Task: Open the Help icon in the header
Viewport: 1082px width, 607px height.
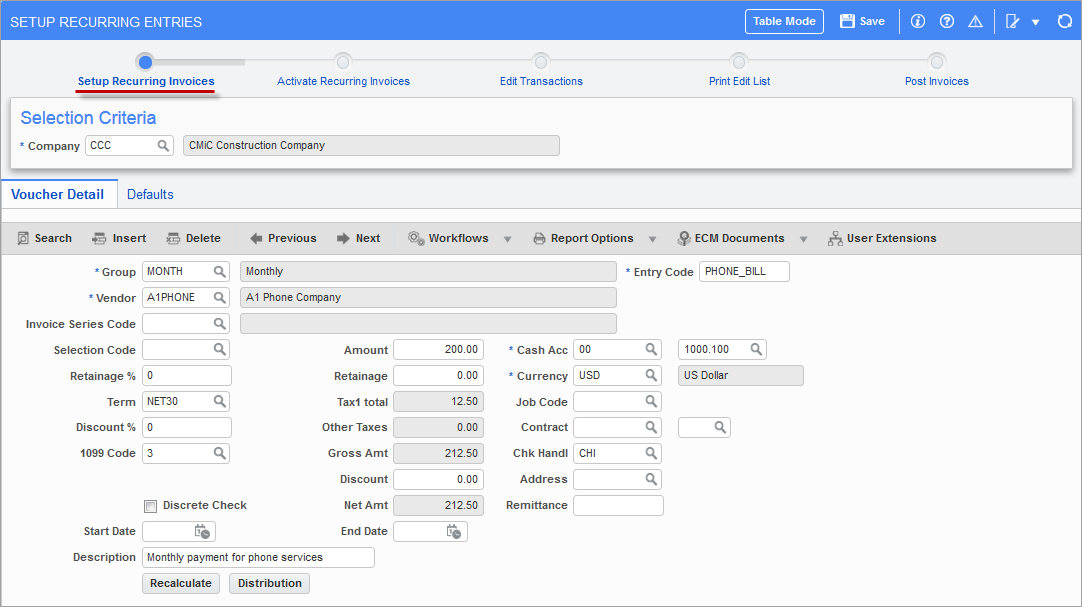Action: pos(946,20)
